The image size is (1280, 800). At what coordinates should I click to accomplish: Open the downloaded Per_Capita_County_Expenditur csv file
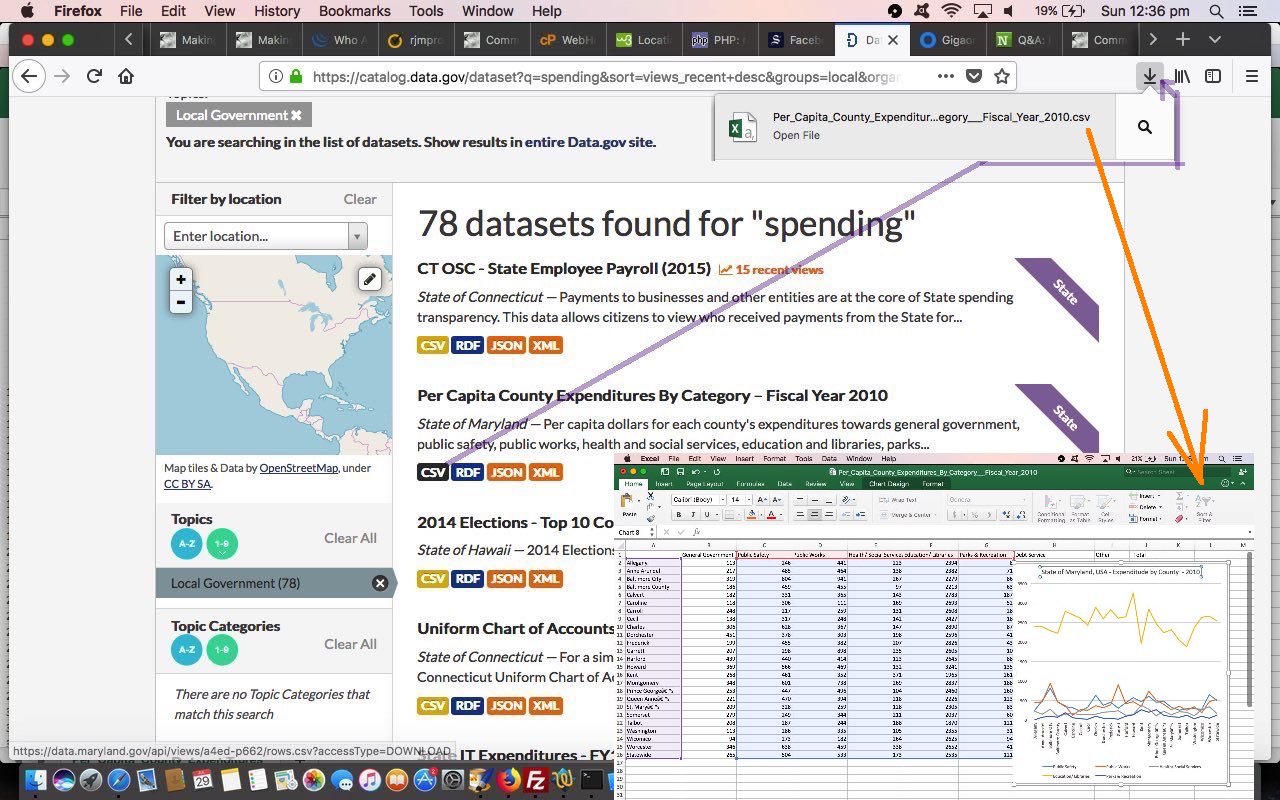click(x=914, y=126)
